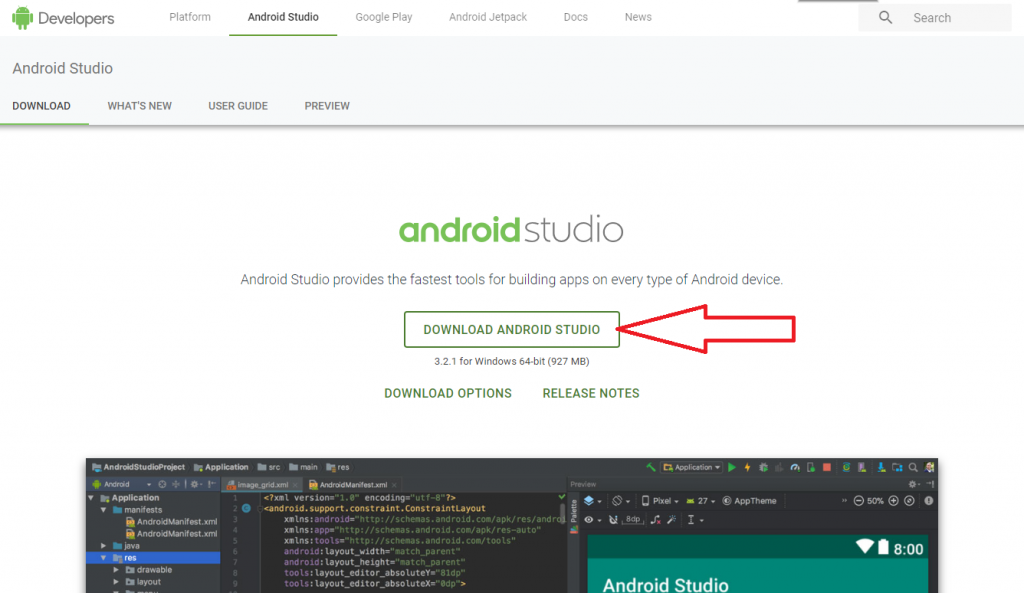Open the orientation rotate dropdown
The width and height of the screenshot is (1024, 593).
[x=620, y=501]
